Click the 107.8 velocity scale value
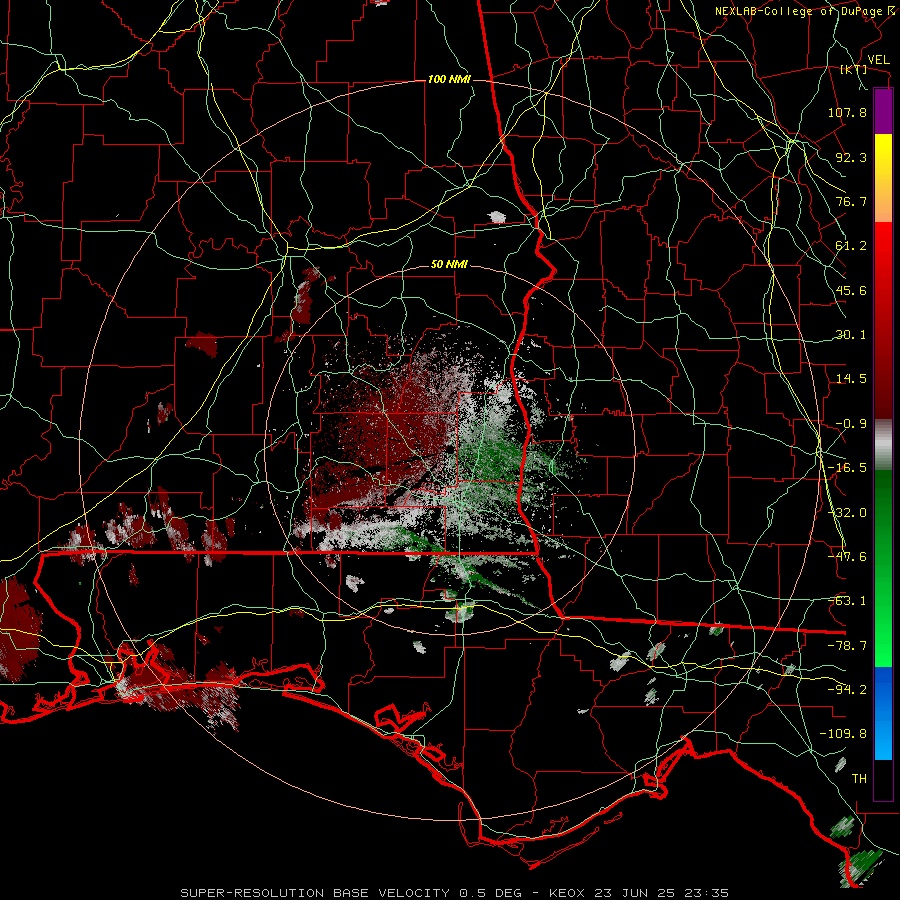Screen dimensions: 900x900 (847, 112)
